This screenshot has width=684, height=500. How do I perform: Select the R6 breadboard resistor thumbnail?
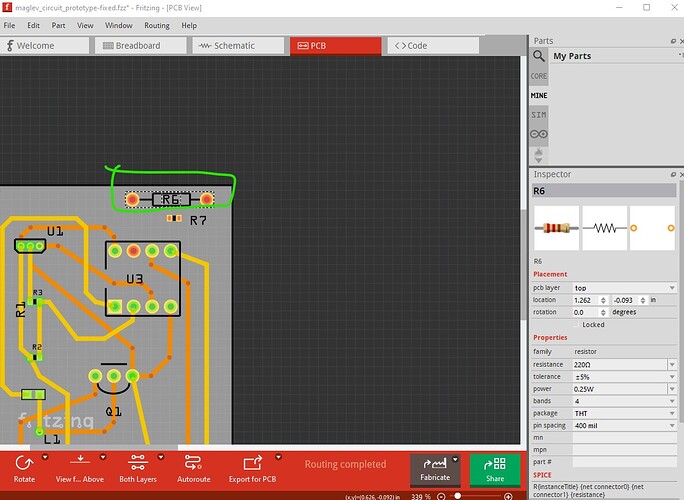tap(557, 228)
